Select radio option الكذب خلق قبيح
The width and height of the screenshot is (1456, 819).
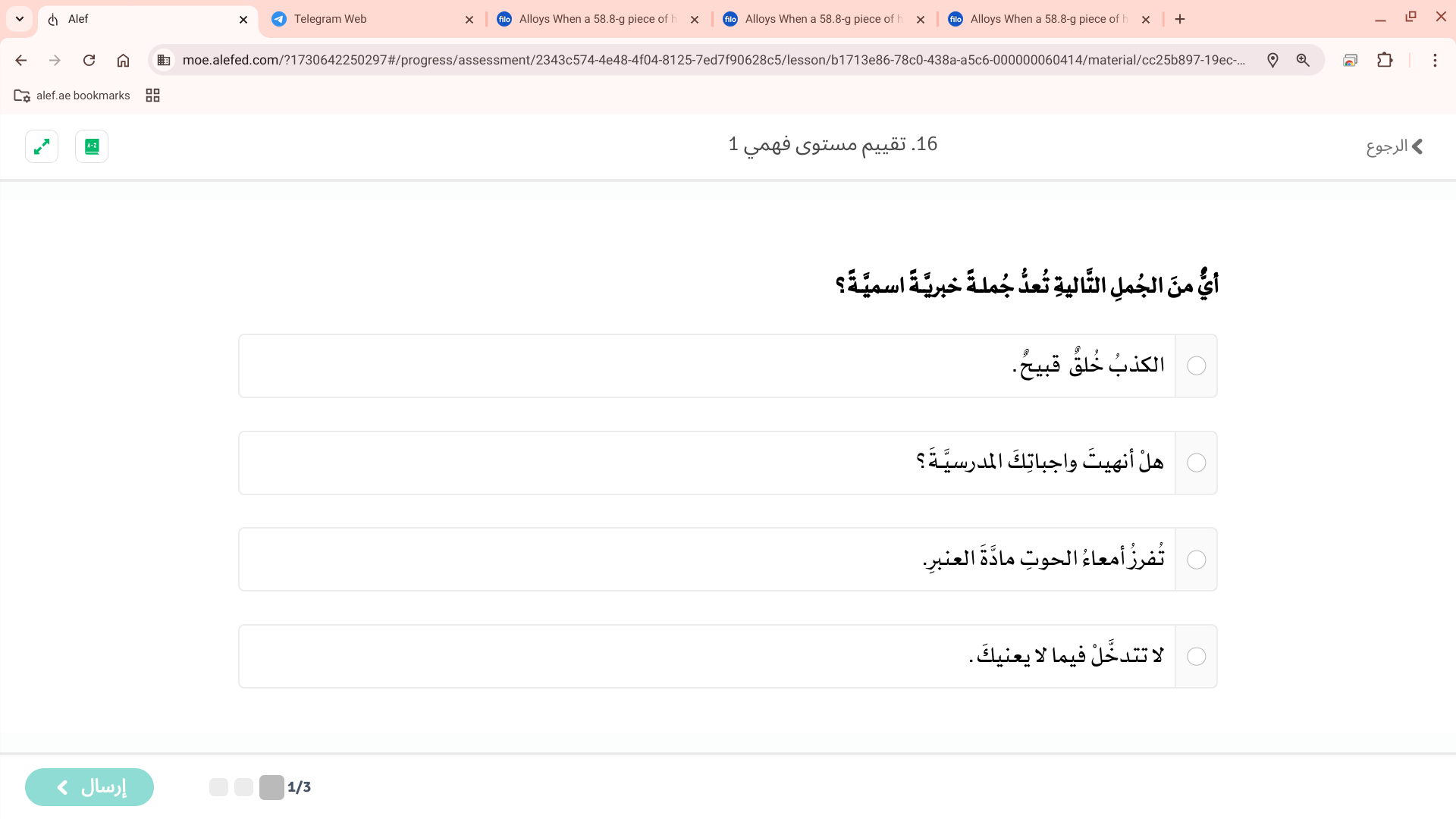(x=1196, y=366)
